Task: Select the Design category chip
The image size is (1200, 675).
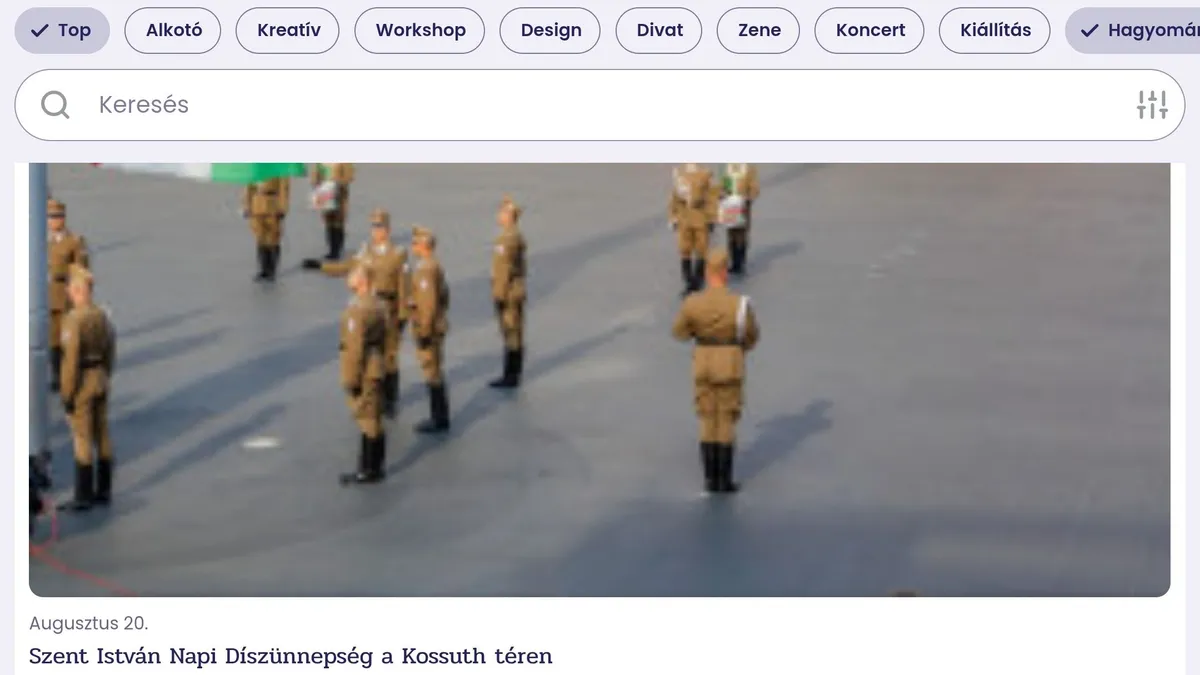Action: 551,30
